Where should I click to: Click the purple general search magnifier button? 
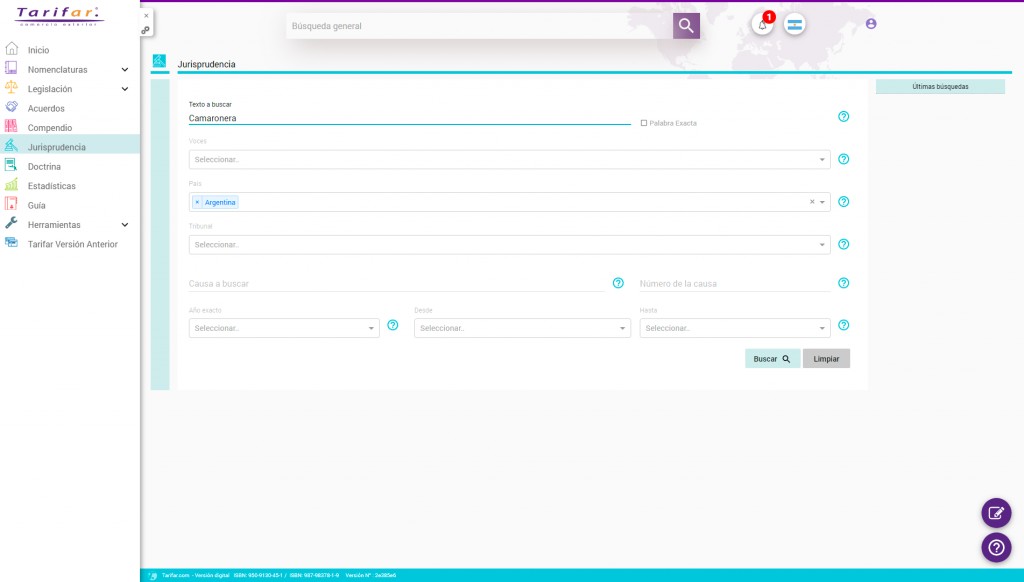(686, 25)
